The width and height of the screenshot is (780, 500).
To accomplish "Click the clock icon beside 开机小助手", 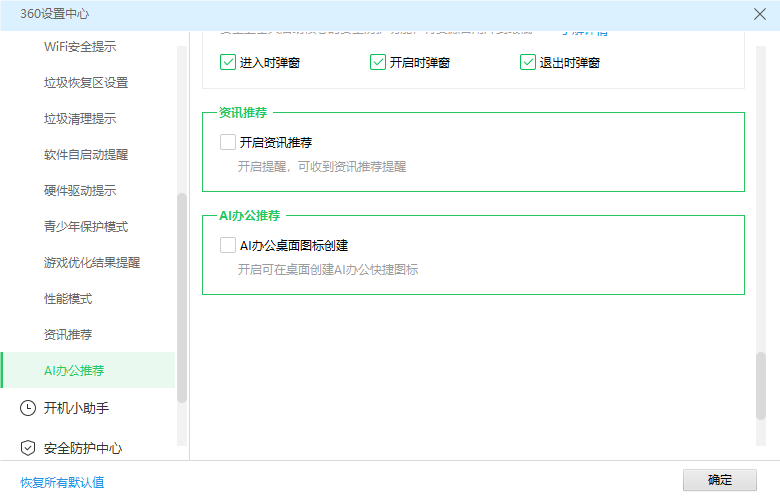I will [28, 408].
